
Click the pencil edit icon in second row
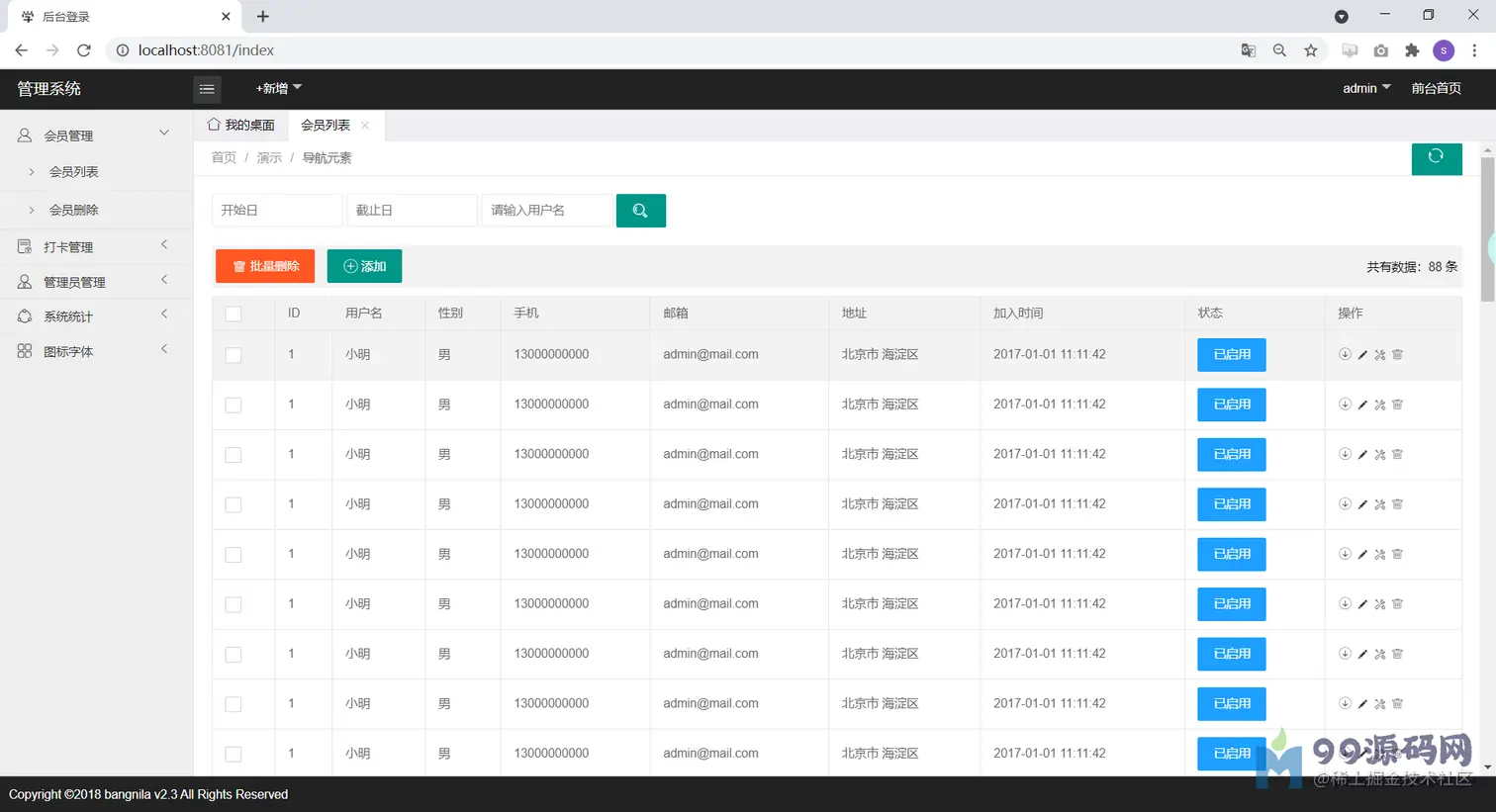1362,405
